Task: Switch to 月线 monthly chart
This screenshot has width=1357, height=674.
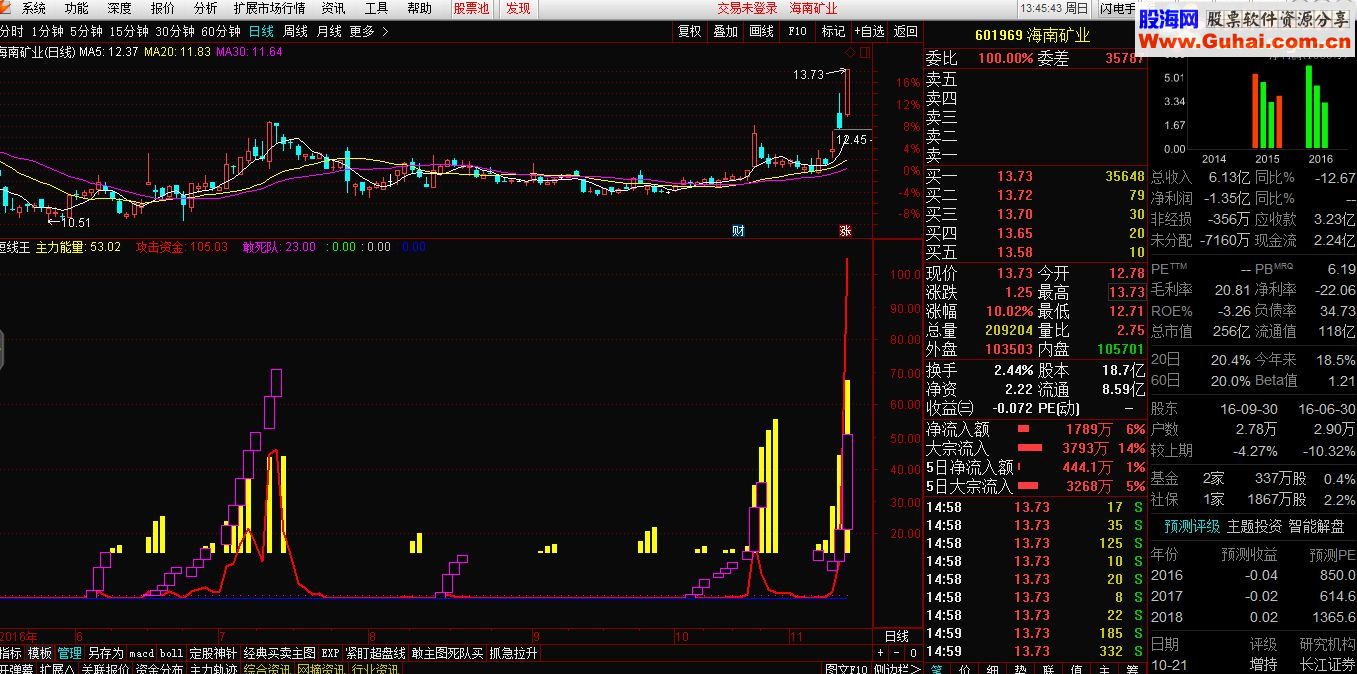Action: coord(329,31)
